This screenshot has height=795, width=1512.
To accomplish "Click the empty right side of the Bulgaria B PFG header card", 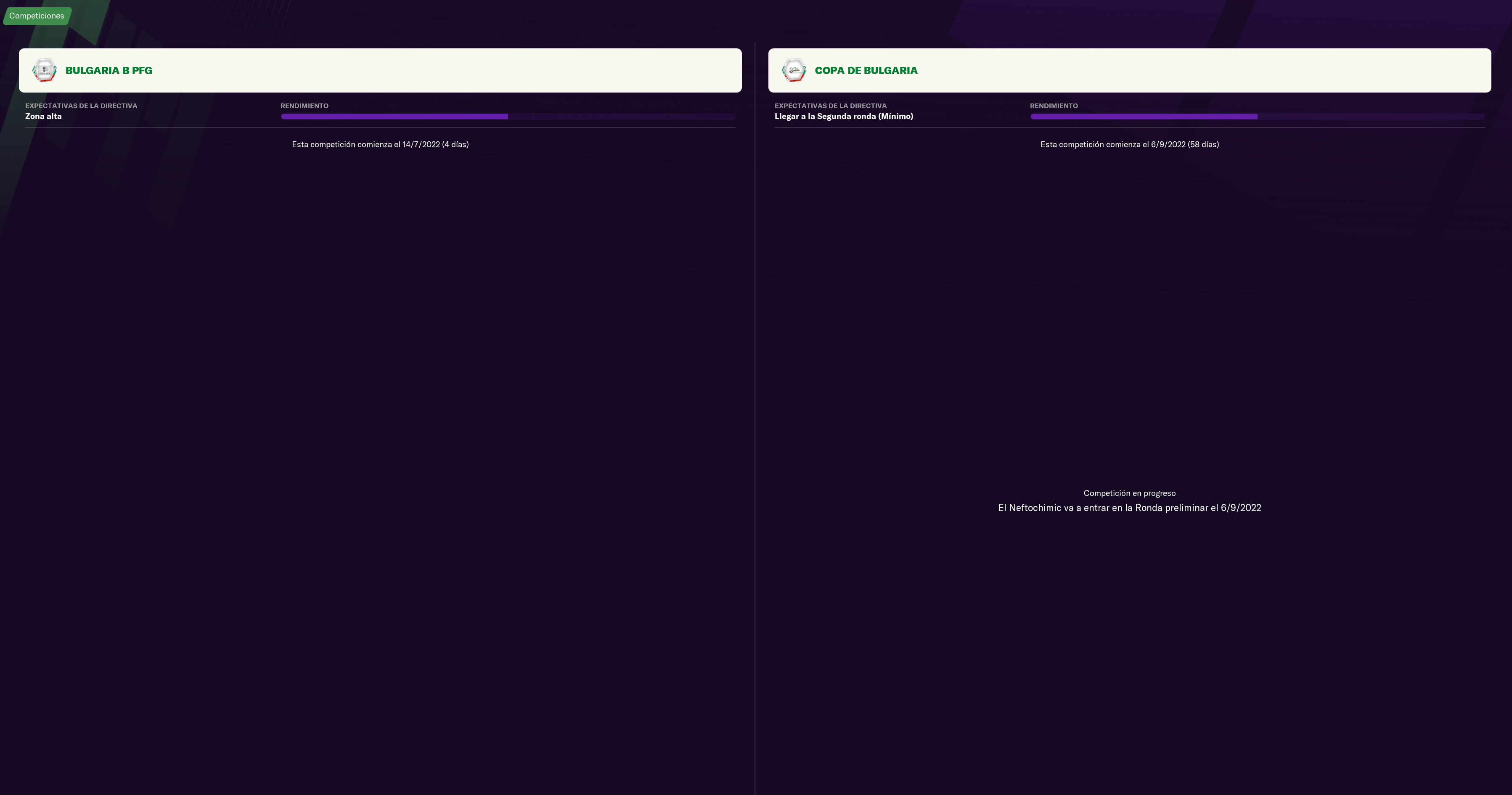I will 528,71.
